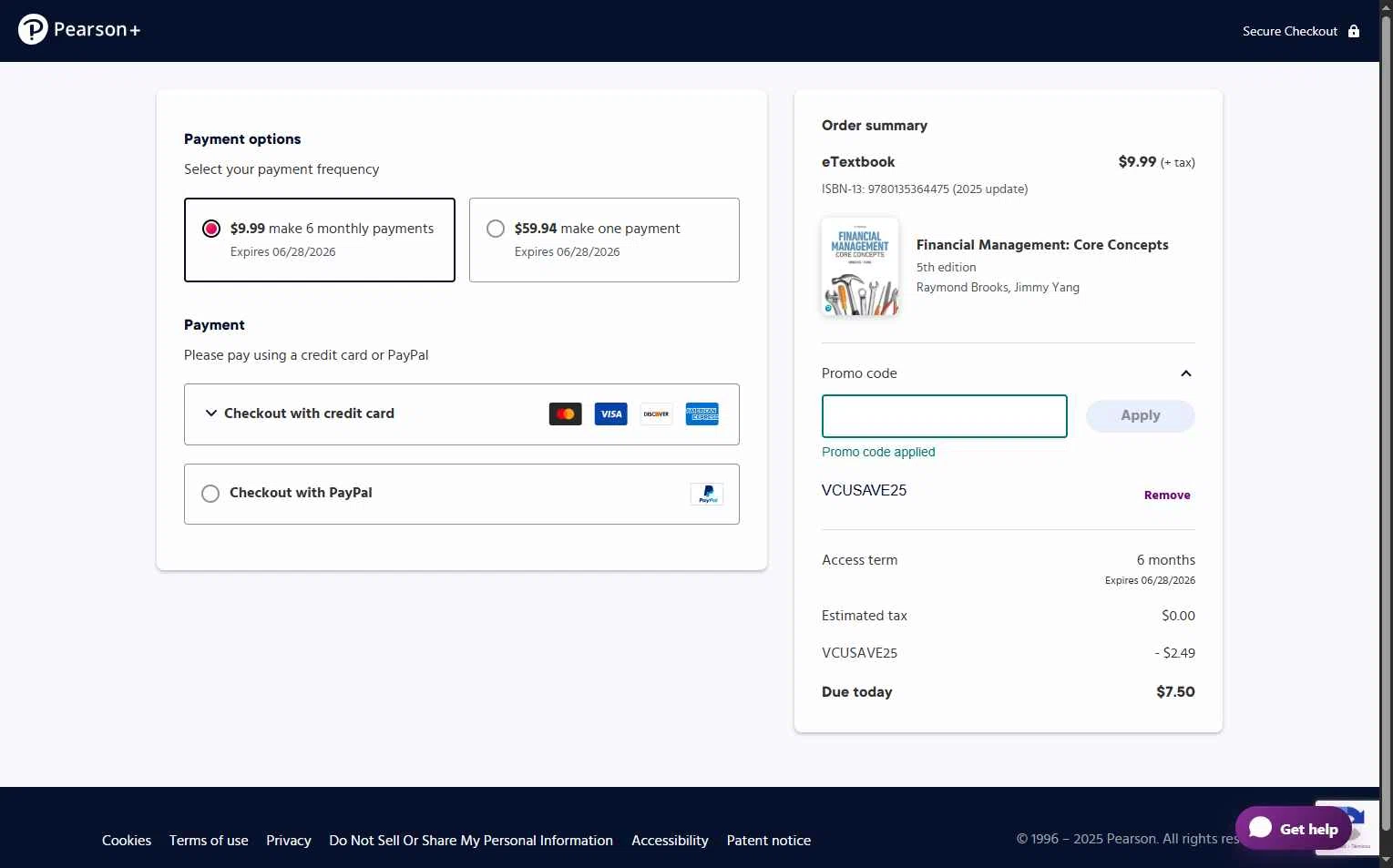
Task: Open the Patent notice link
Action: (769, 841)
